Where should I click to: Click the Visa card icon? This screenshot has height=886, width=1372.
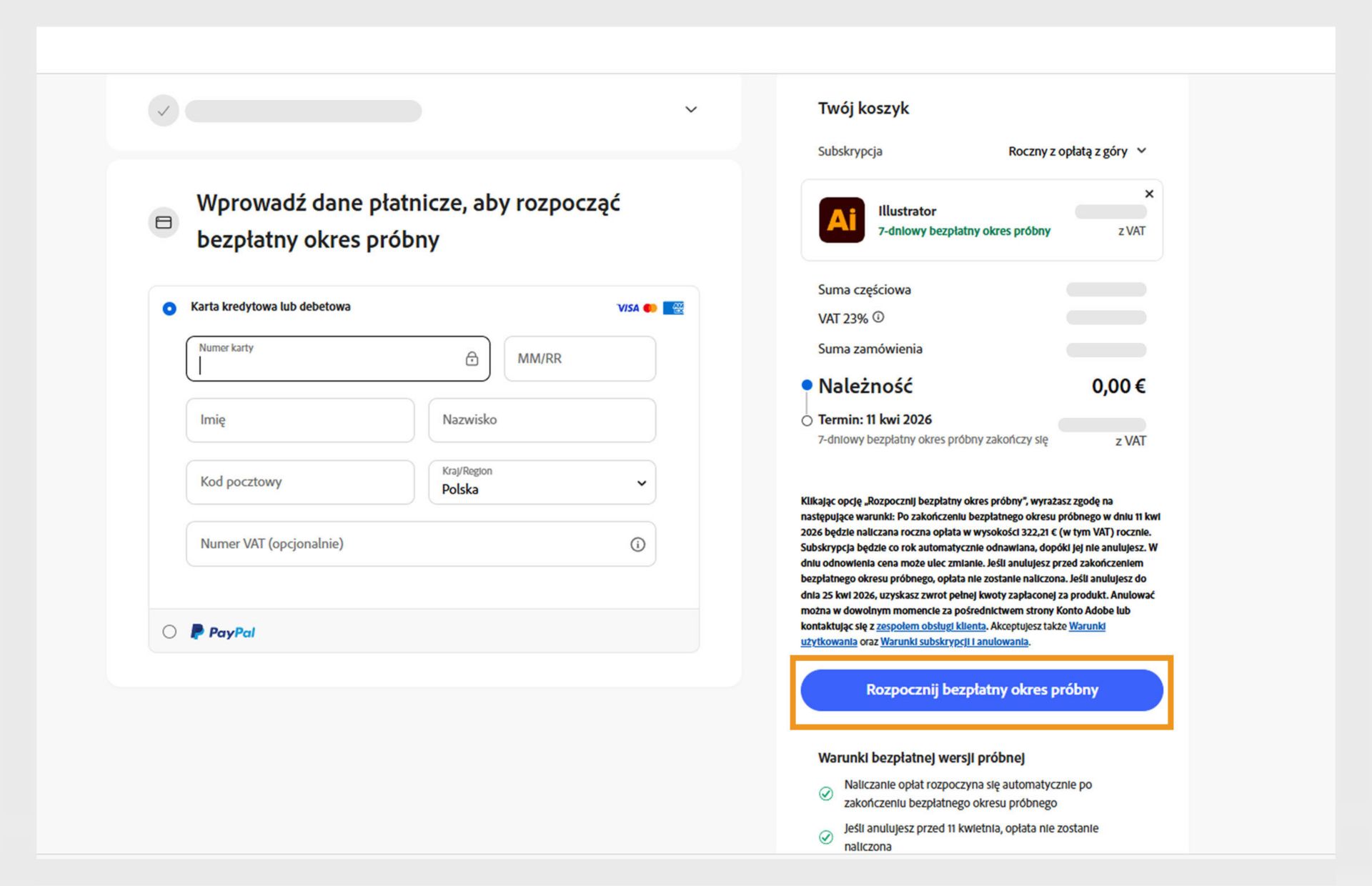627,308
